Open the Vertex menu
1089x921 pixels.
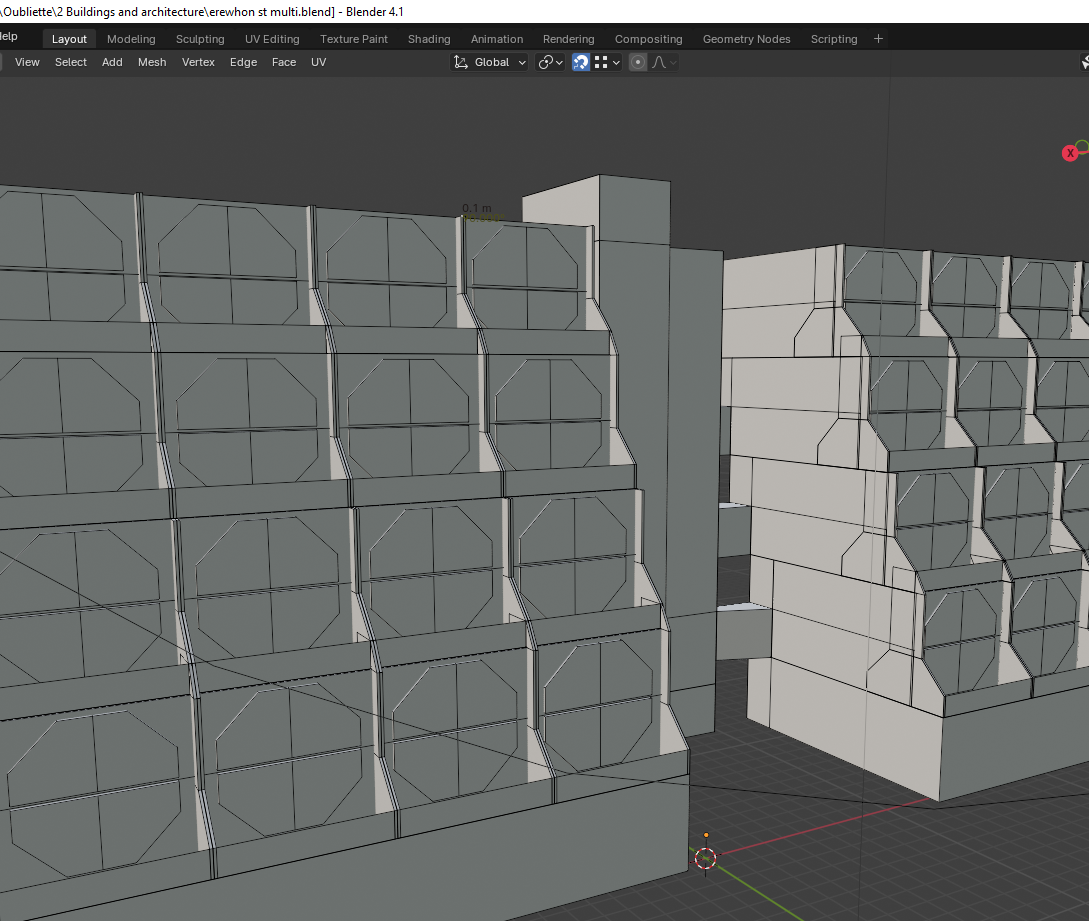(198, 62)
